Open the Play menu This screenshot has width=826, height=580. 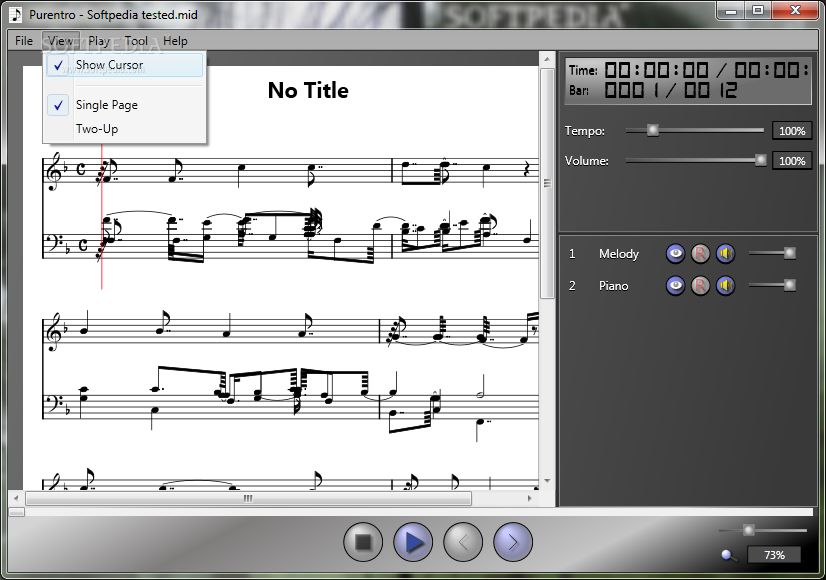click(x=99, y=41)
